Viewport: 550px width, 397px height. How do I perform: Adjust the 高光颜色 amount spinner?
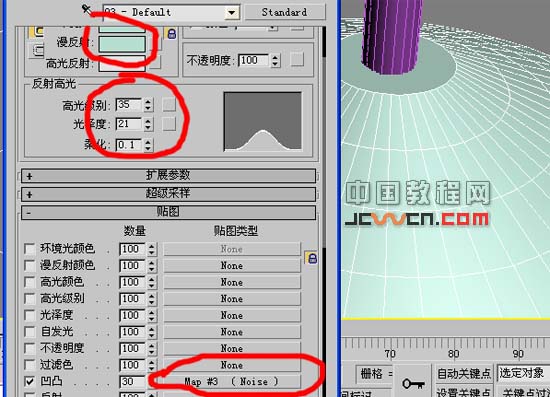(152, 282)
